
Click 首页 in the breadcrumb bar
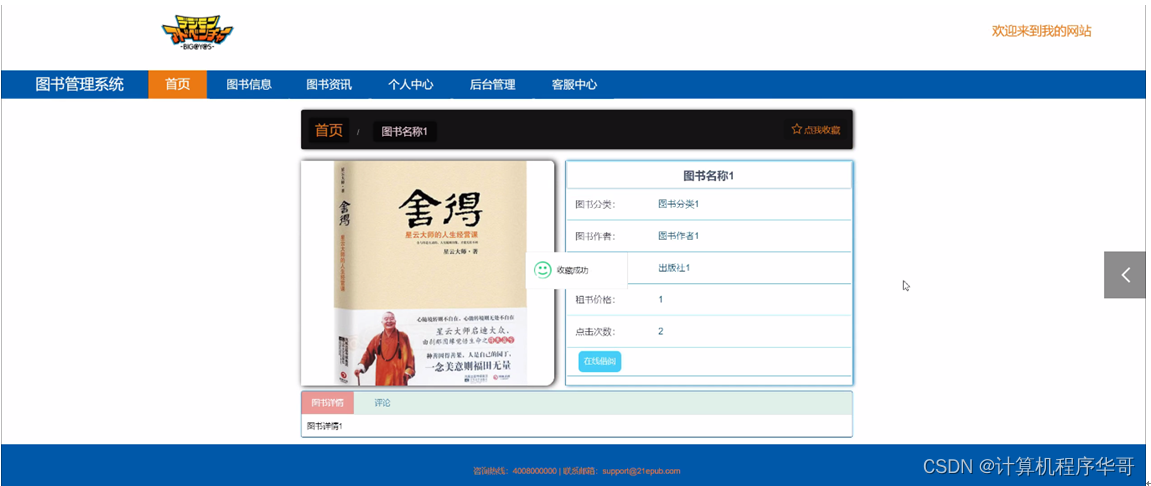pyautogui.click(x=329, y=131)
